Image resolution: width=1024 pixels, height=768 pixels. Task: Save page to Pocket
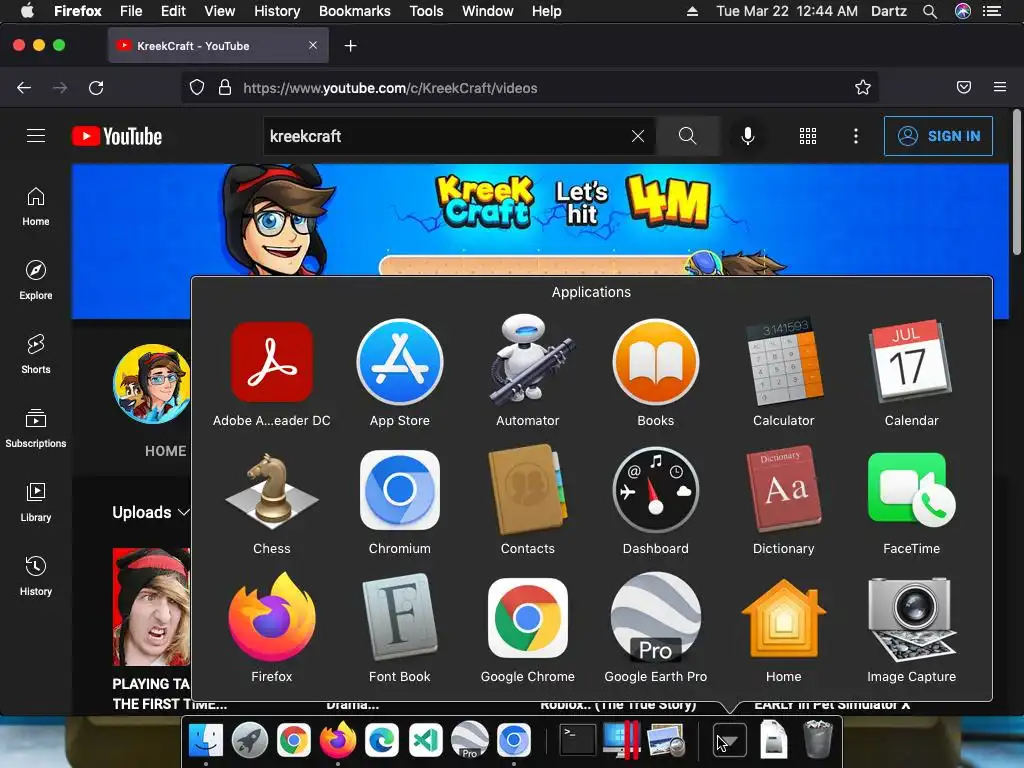[x=964, y=87]
